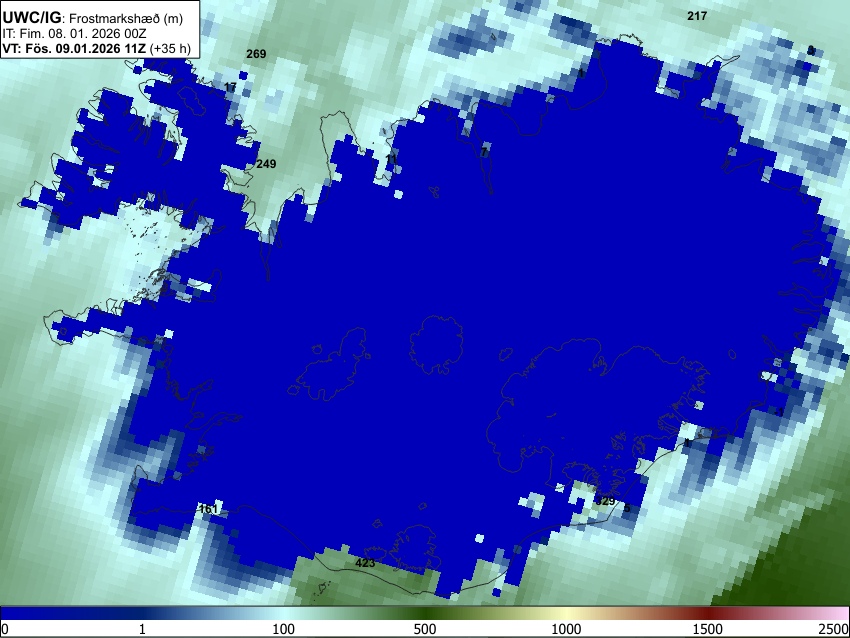This screenshot has width=850, height=638.
Task: Click the 1000 label on the colour scale
Action: [566, 629]
